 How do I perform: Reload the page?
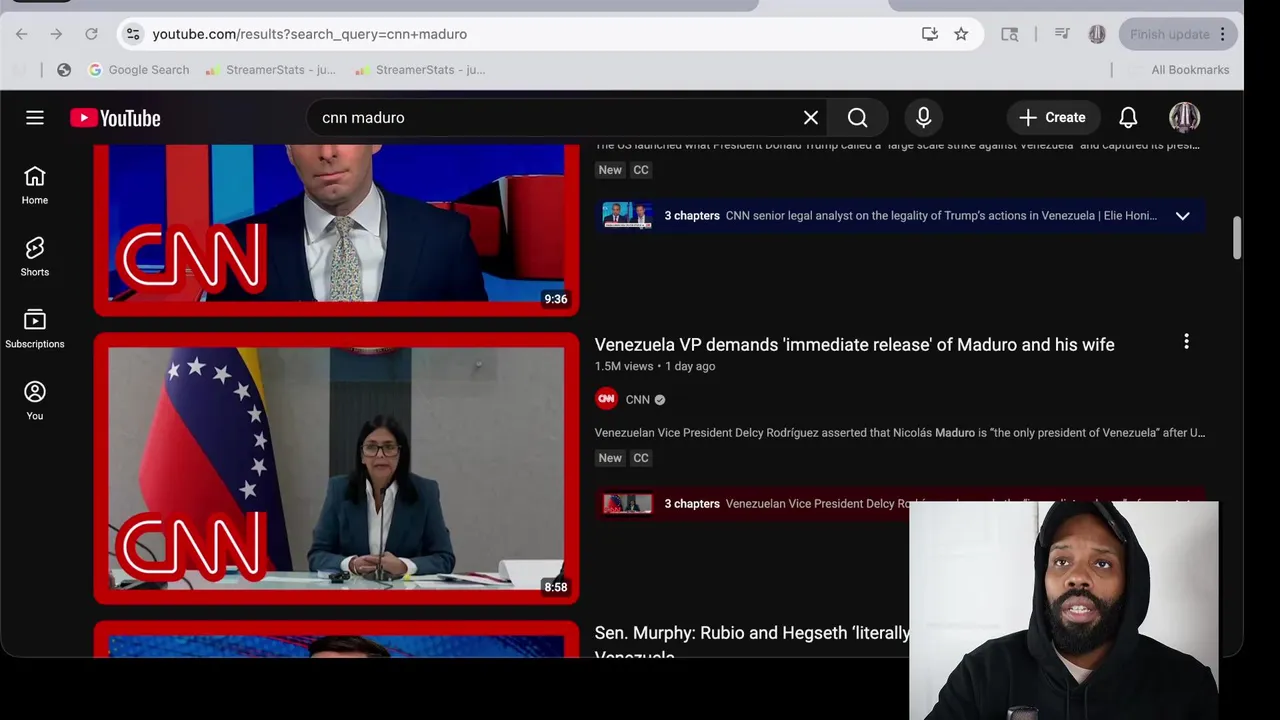(91, 34)
